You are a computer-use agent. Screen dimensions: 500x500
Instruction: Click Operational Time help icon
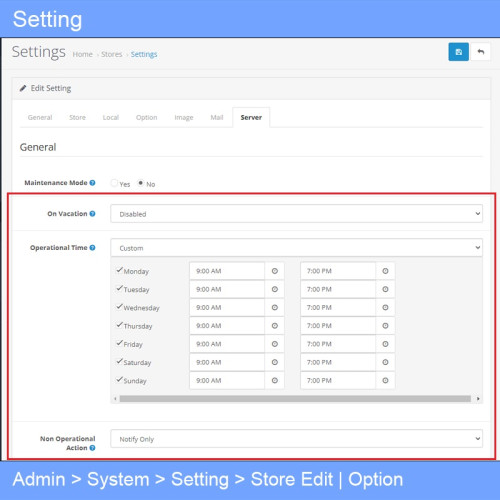pos(92,248)
